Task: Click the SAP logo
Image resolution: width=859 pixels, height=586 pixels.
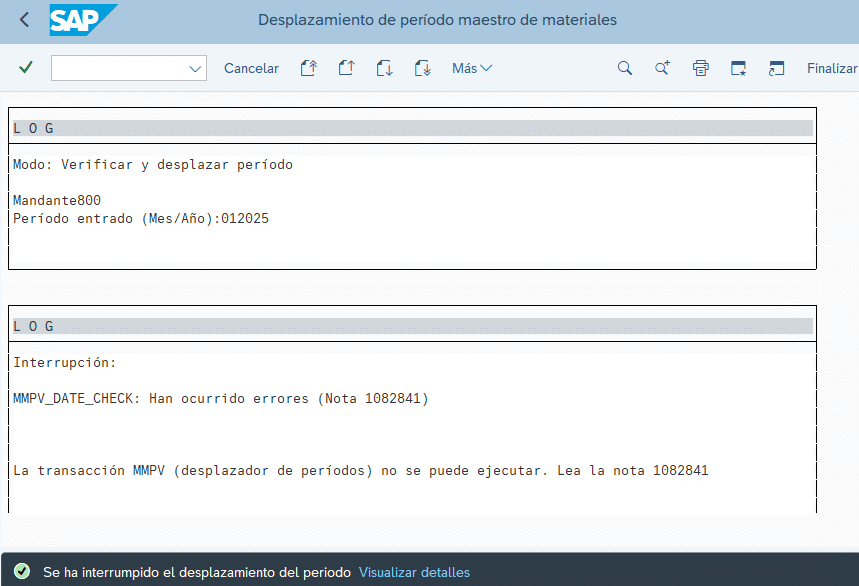Action: tap(83, 20)
